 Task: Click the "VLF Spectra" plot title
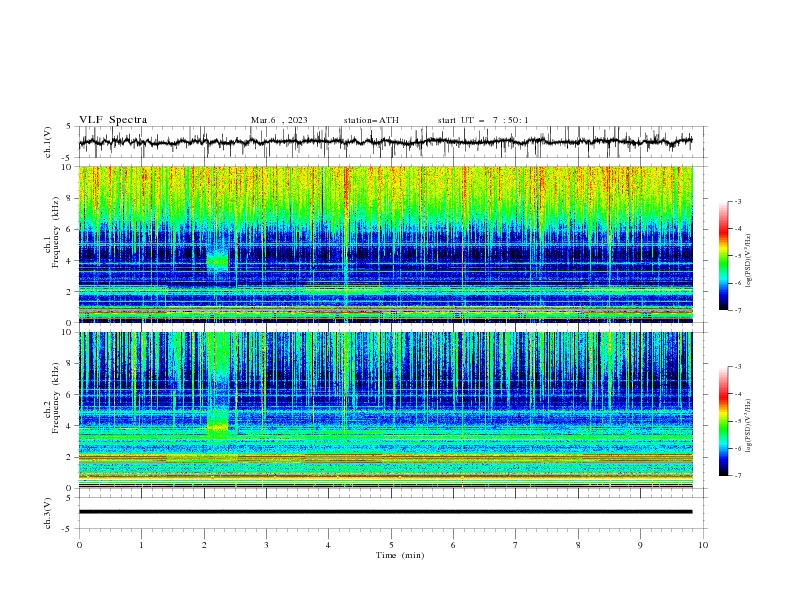pyautogui.click(x=113, y=120)
